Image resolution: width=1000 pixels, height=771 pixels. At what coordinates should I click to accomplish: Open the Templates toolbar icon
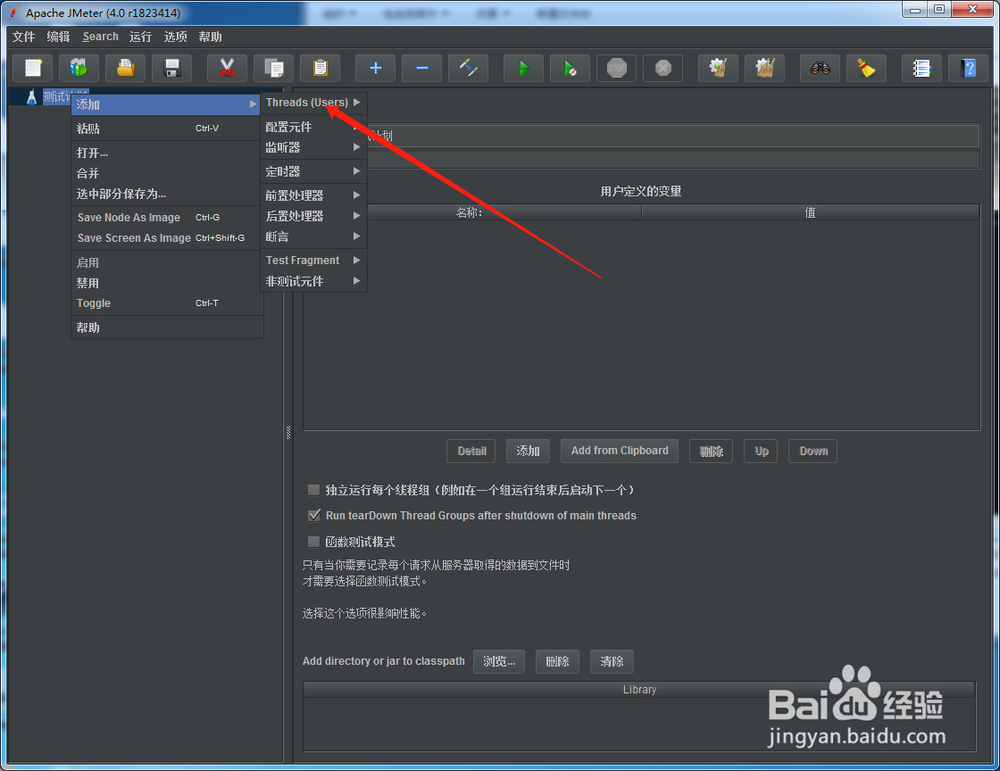pos(79,68)
